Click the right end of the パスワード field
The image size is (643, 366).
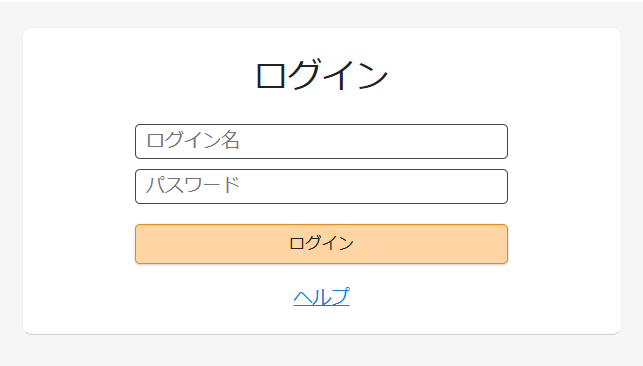[x=498, y=186]
